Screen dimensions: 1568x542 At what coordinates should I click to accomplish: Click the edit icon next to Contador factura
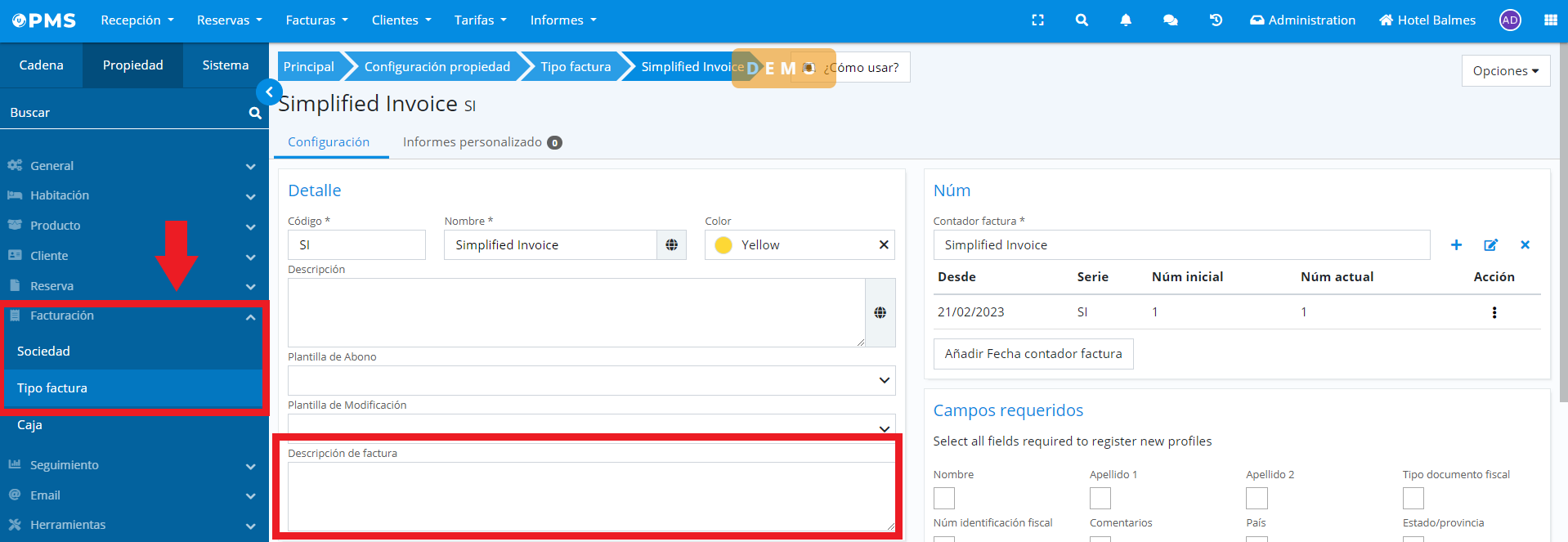[1490, 245]
